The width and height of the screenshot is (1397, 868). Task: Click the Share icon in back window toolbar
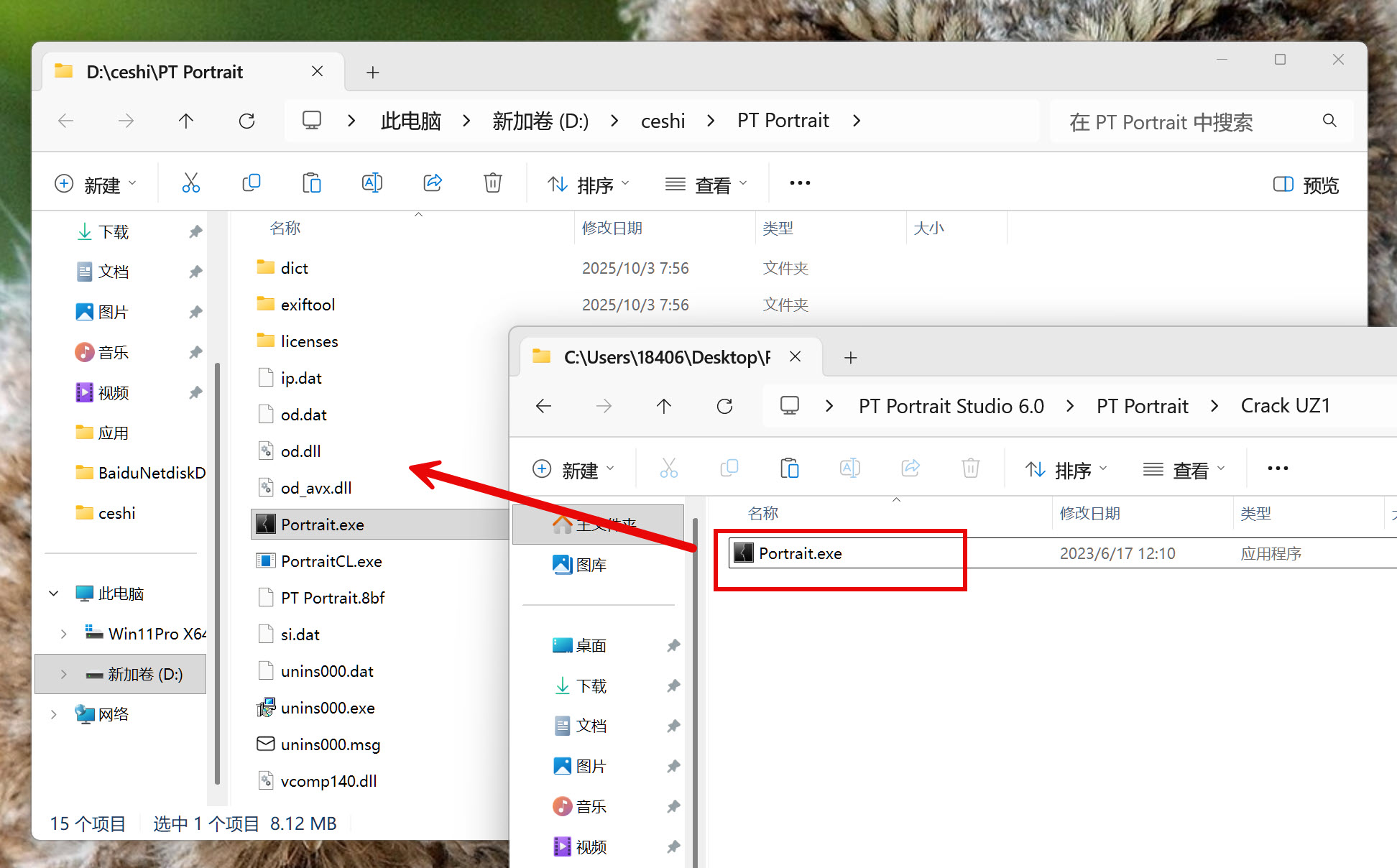click(433, 183)
